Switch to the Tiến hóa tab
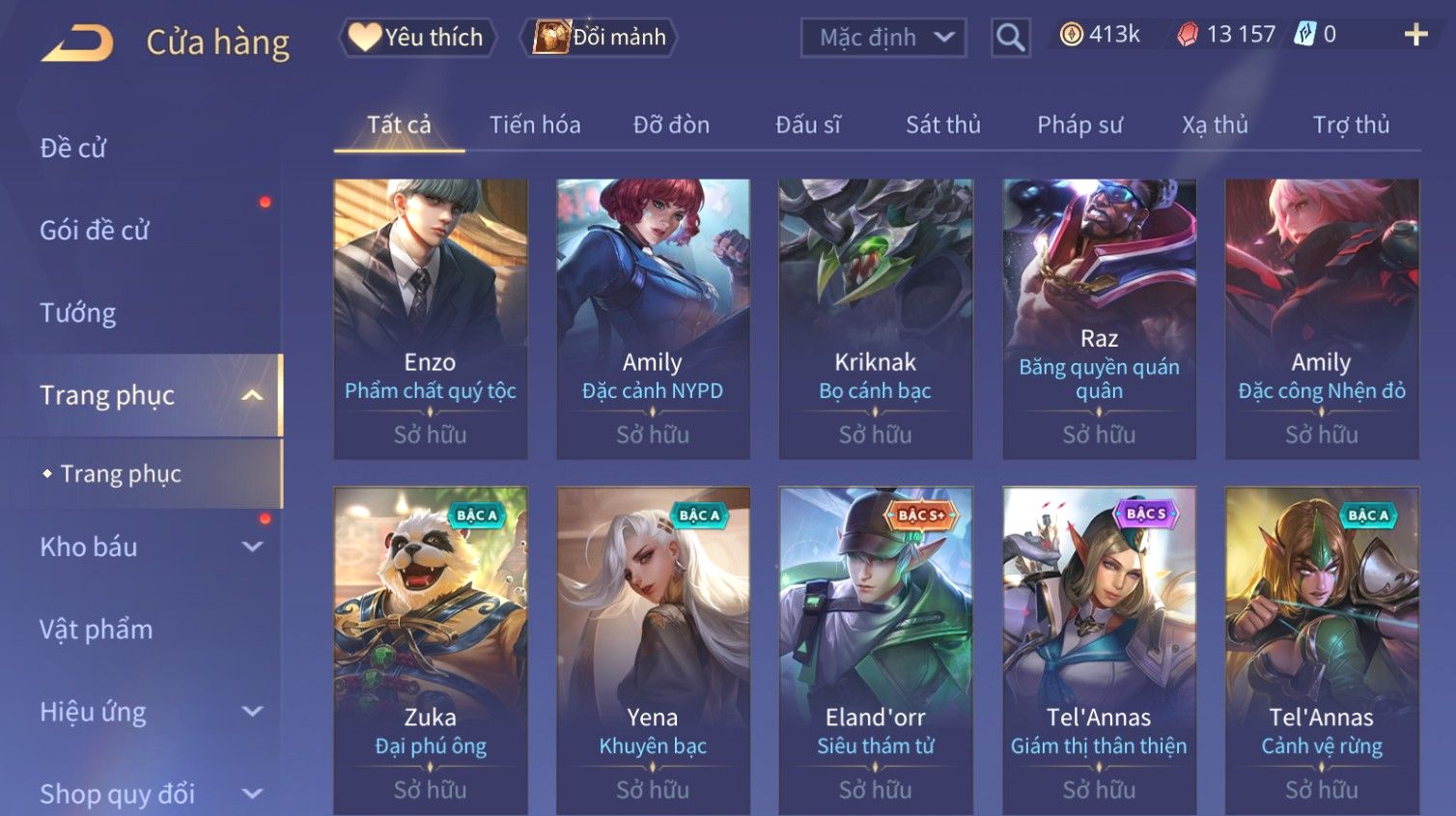The width and height of the screenshot is (1456, 816). pyautogui.click(x=535, y=125)
